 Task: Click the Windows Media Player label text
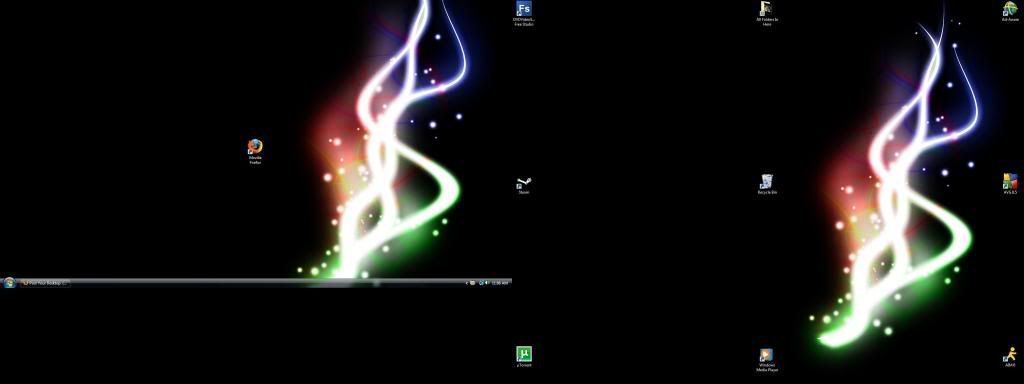[767, 368]
